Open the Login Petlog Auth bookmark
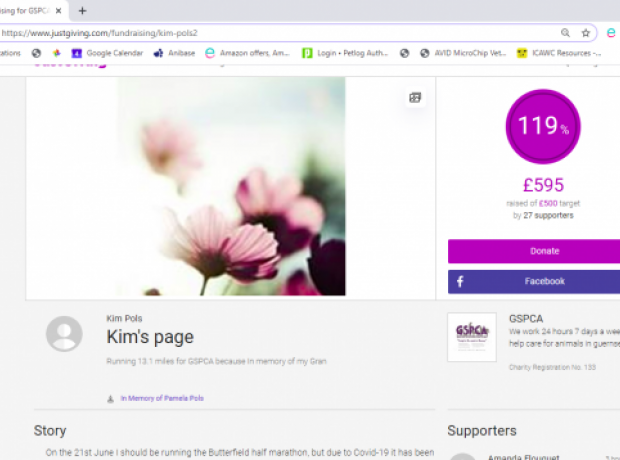Viewport: 620px width, 460px height. coord(345,53)
